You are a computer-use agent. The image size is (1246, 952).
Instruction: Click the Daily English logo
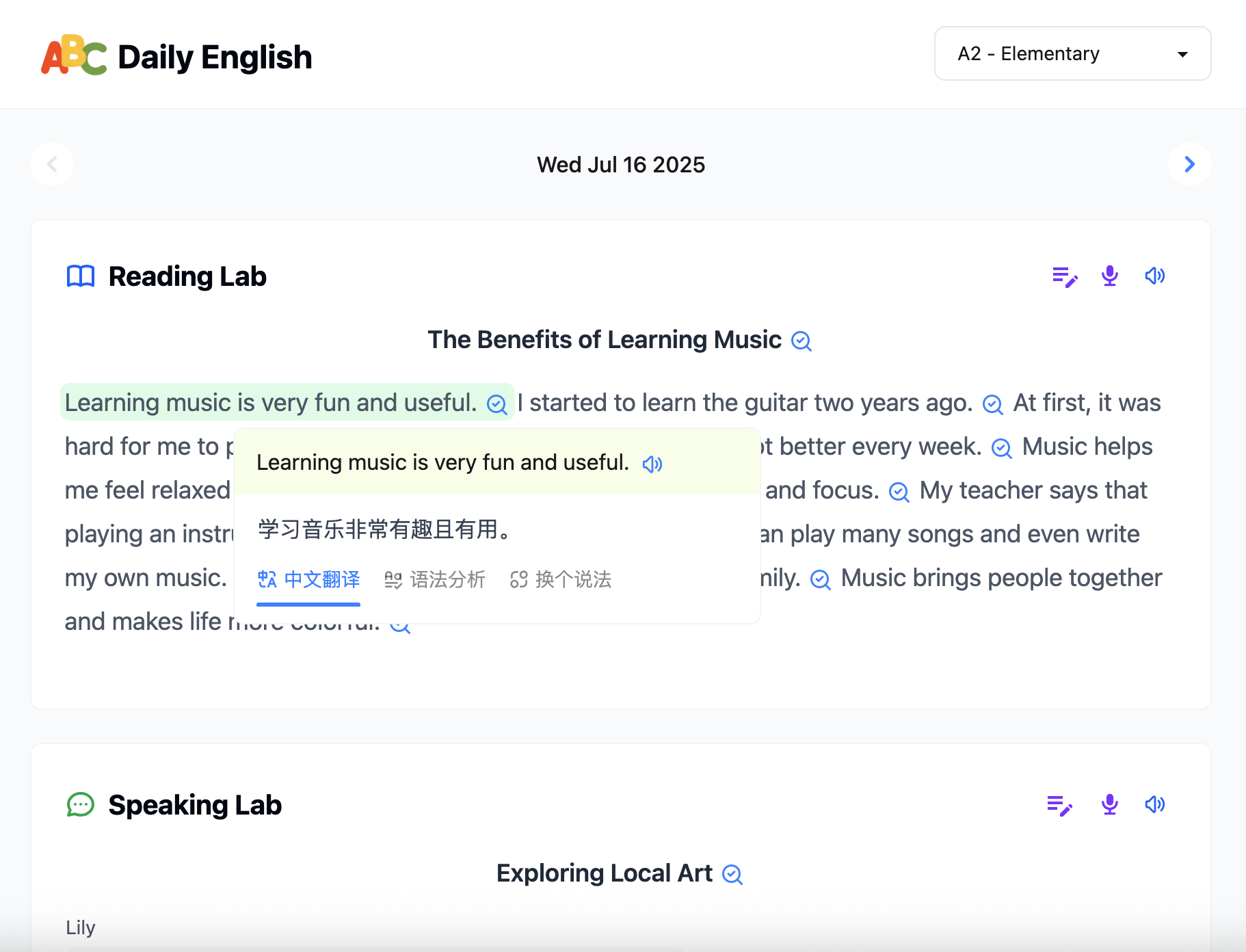[176, 56]
